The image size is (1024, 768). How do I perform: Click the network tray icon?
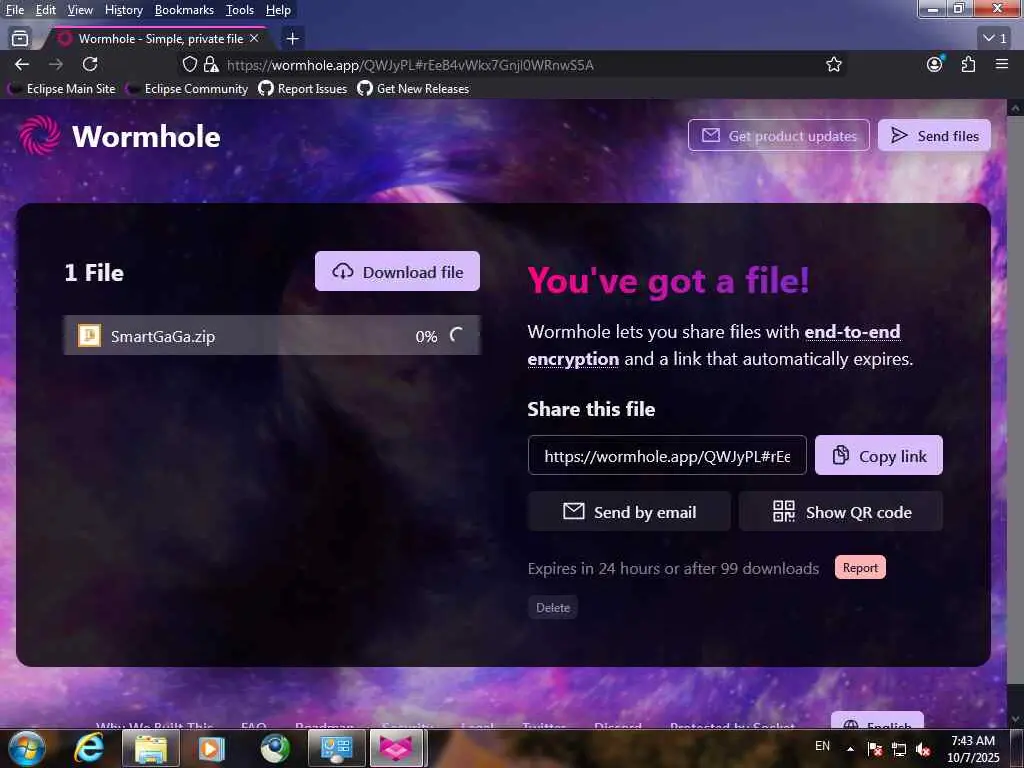[899, 749]
